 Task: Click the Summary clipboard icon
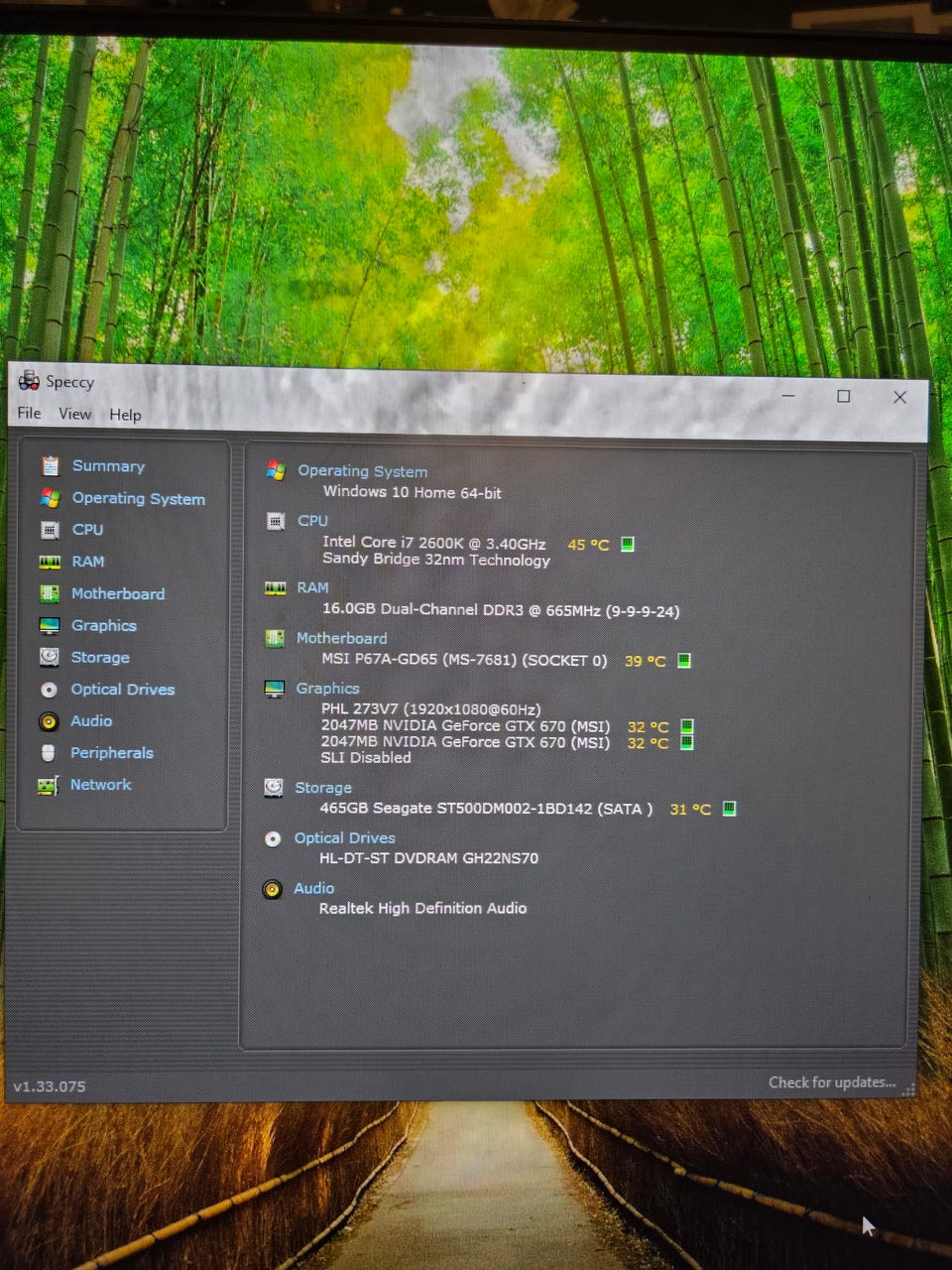coord(50,465)
